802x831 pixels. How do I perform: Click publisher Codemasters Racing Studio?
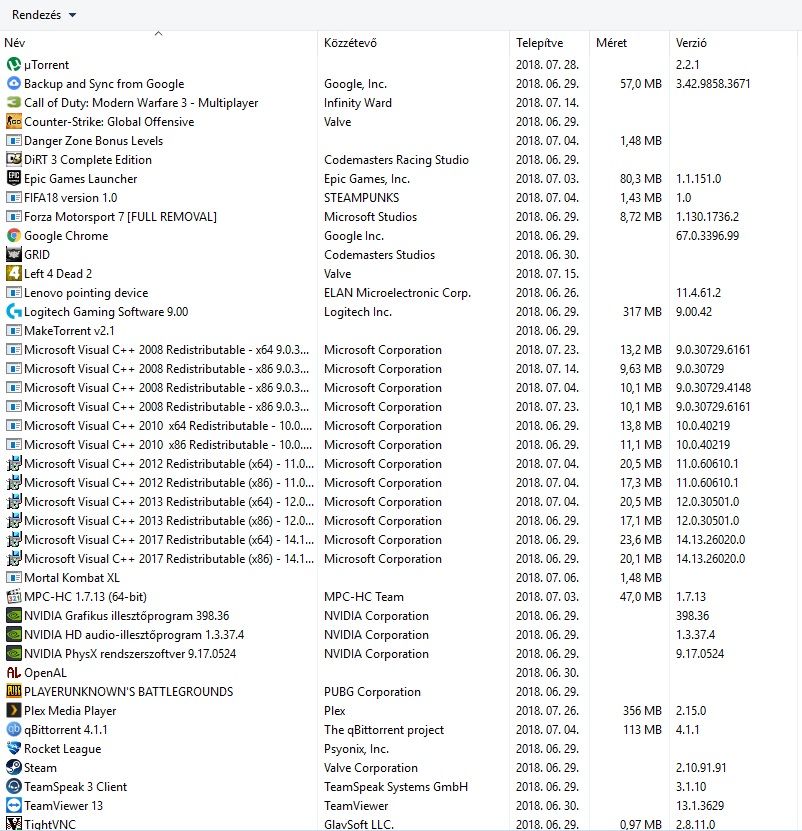396,160
